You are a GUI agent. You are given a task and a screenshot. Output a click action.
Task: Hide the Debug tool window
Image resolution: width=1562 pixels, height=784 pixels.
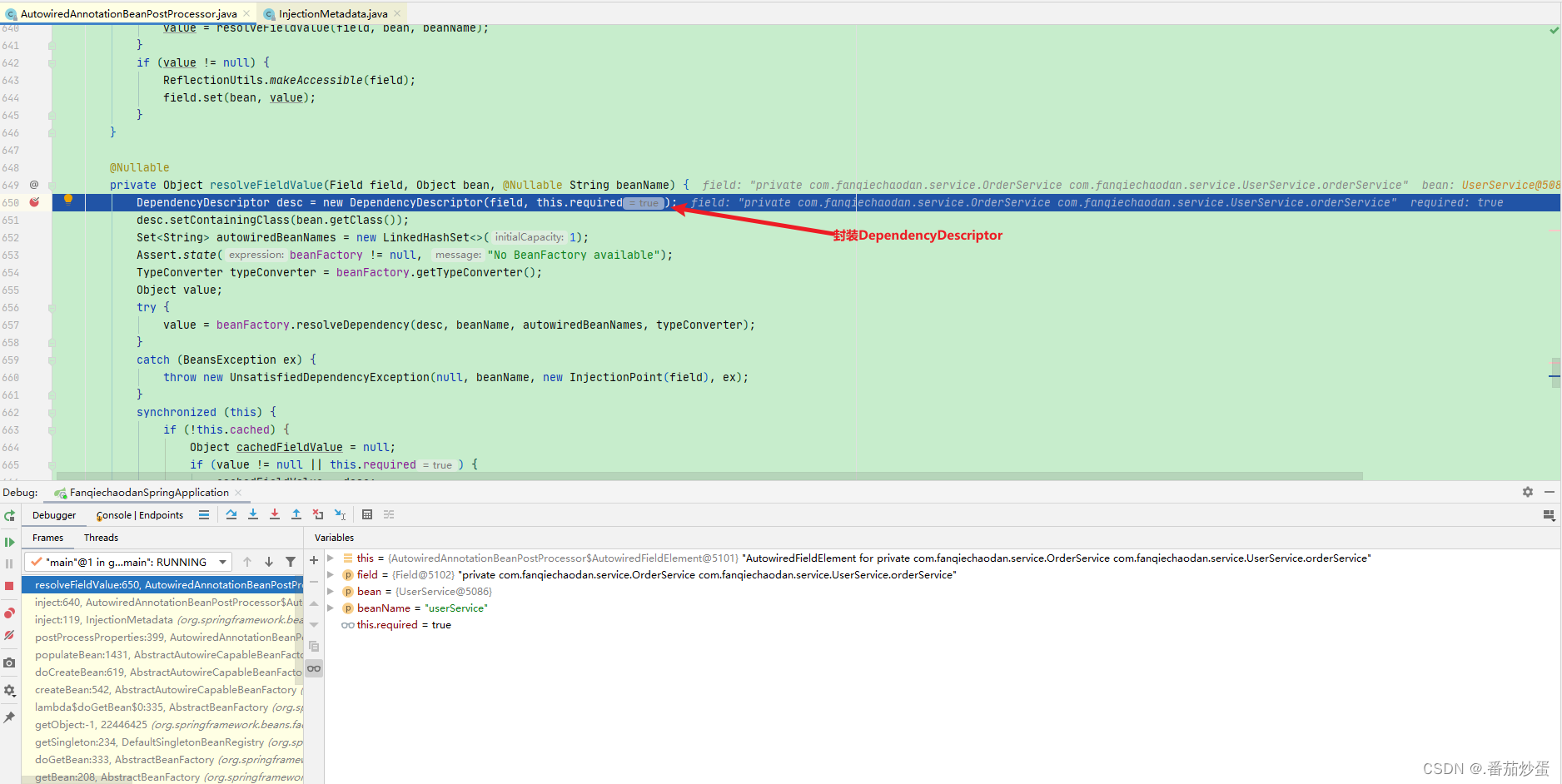(1550, 492)
